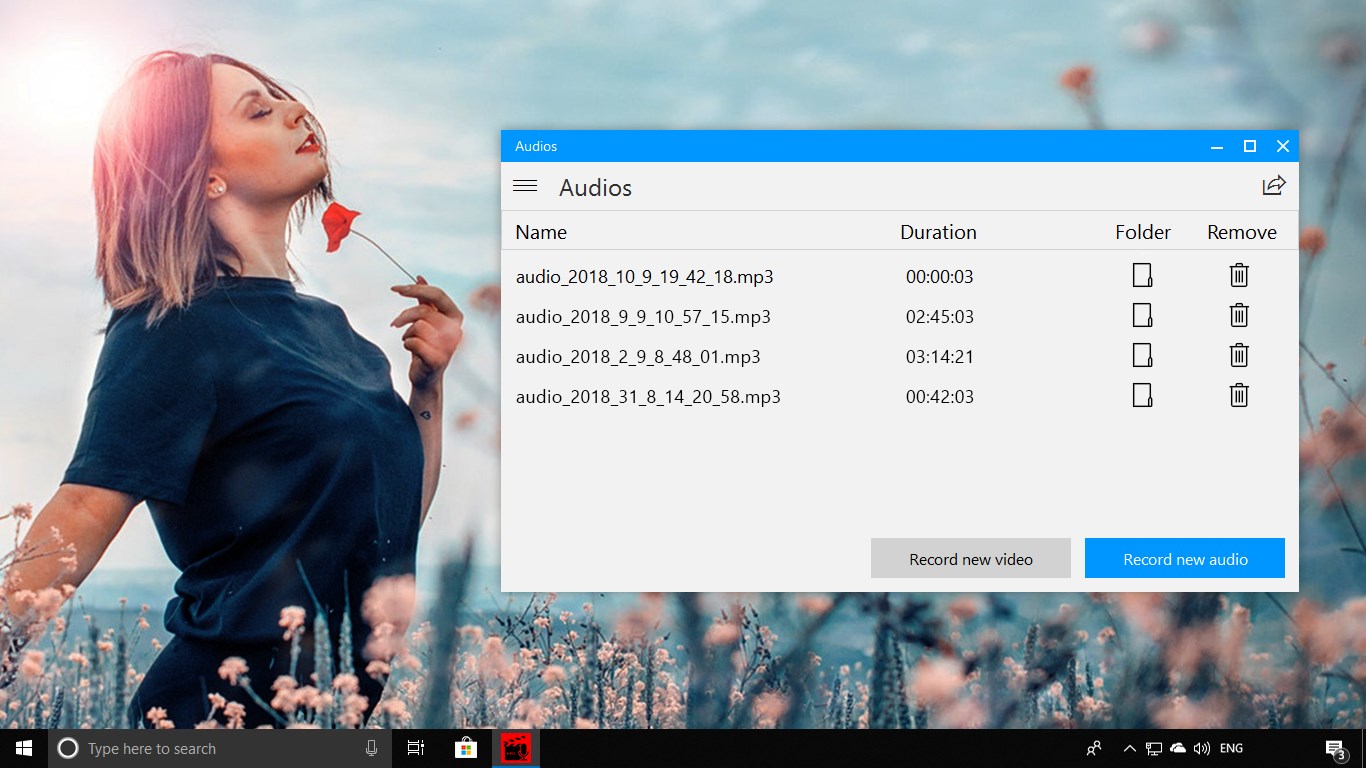This screenshot has height=768, width=1366.
Task: Open the folder for audio_2018_9_9_10_57_15.mp3
Action: coord(1142,315)
